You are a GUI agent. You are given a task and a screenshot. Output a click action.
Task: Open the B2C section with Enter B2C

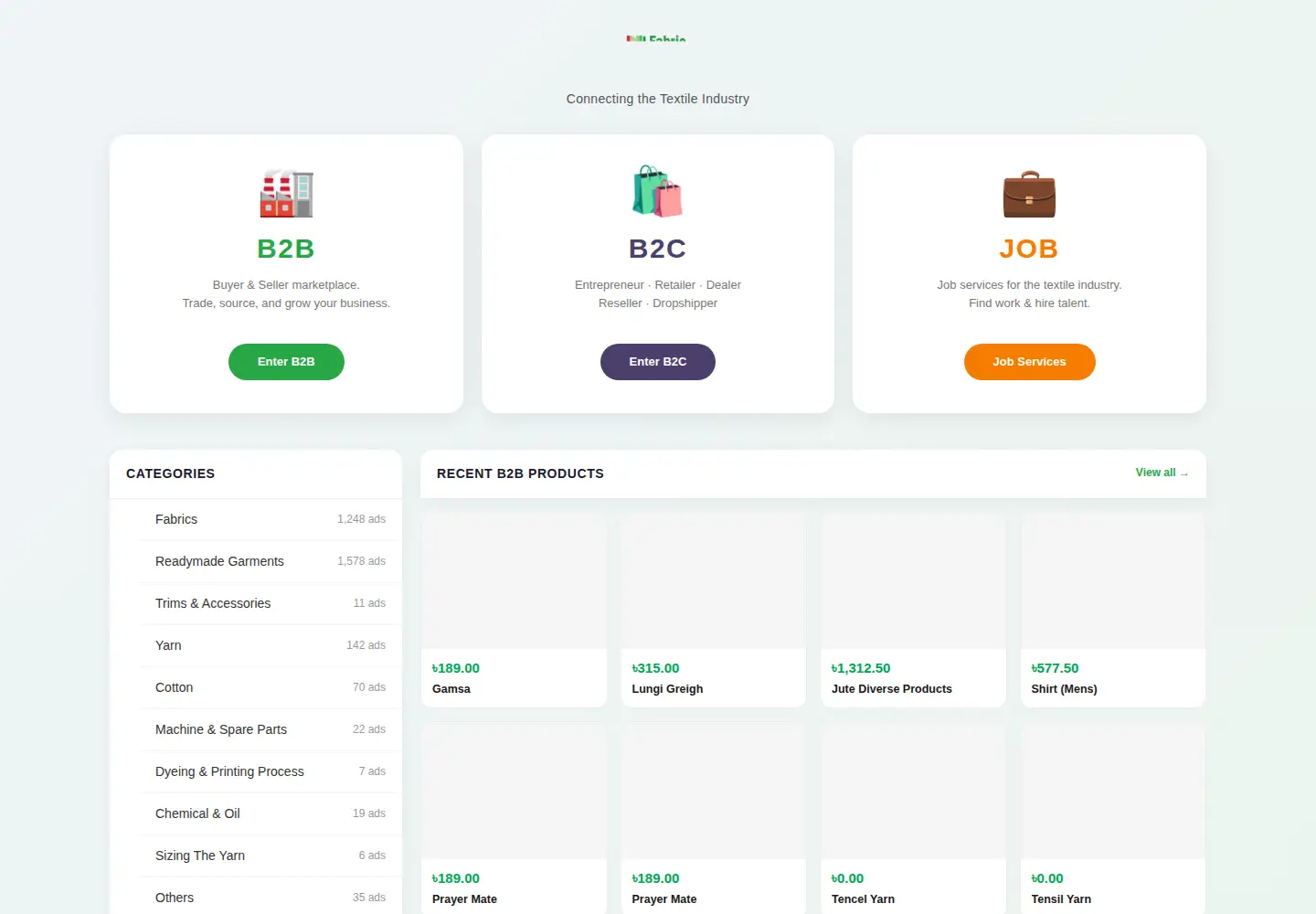point(658,362)
